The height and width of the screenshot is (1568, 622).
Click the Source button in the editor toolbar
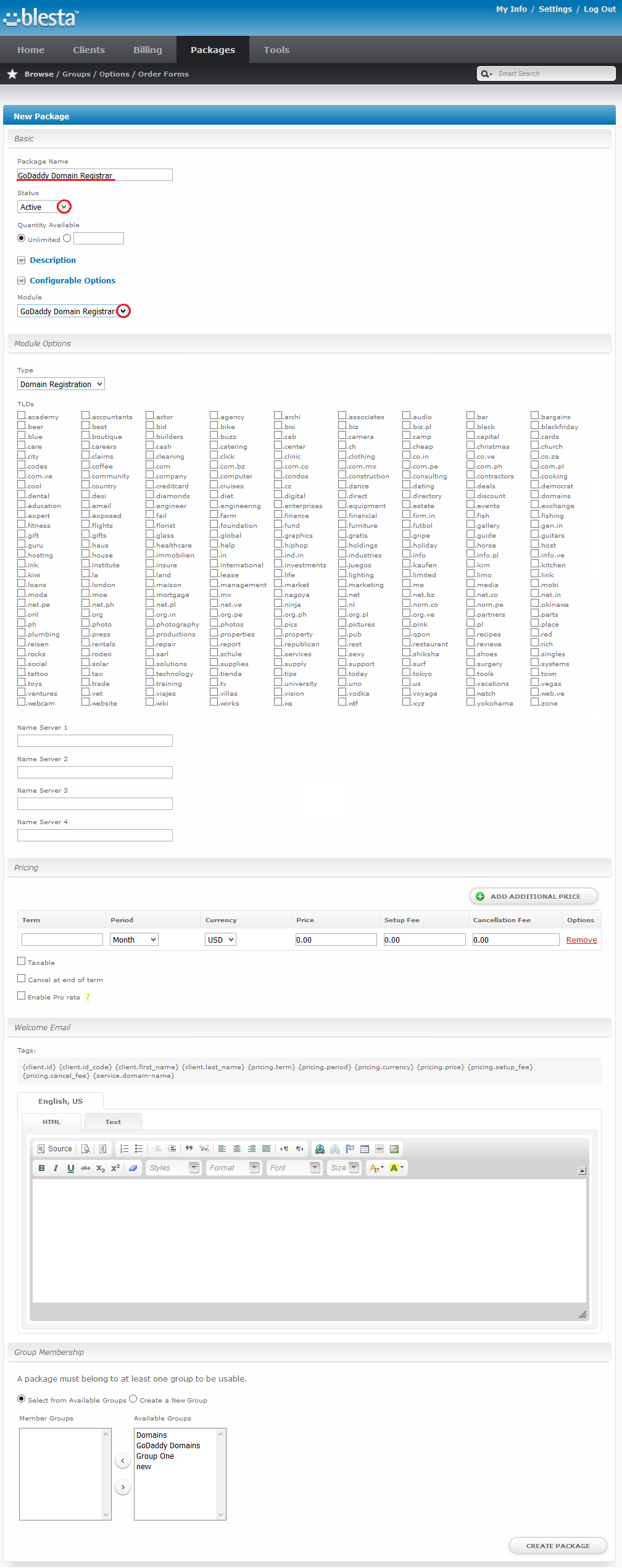pyautogui.click(x=55, y=1149)
